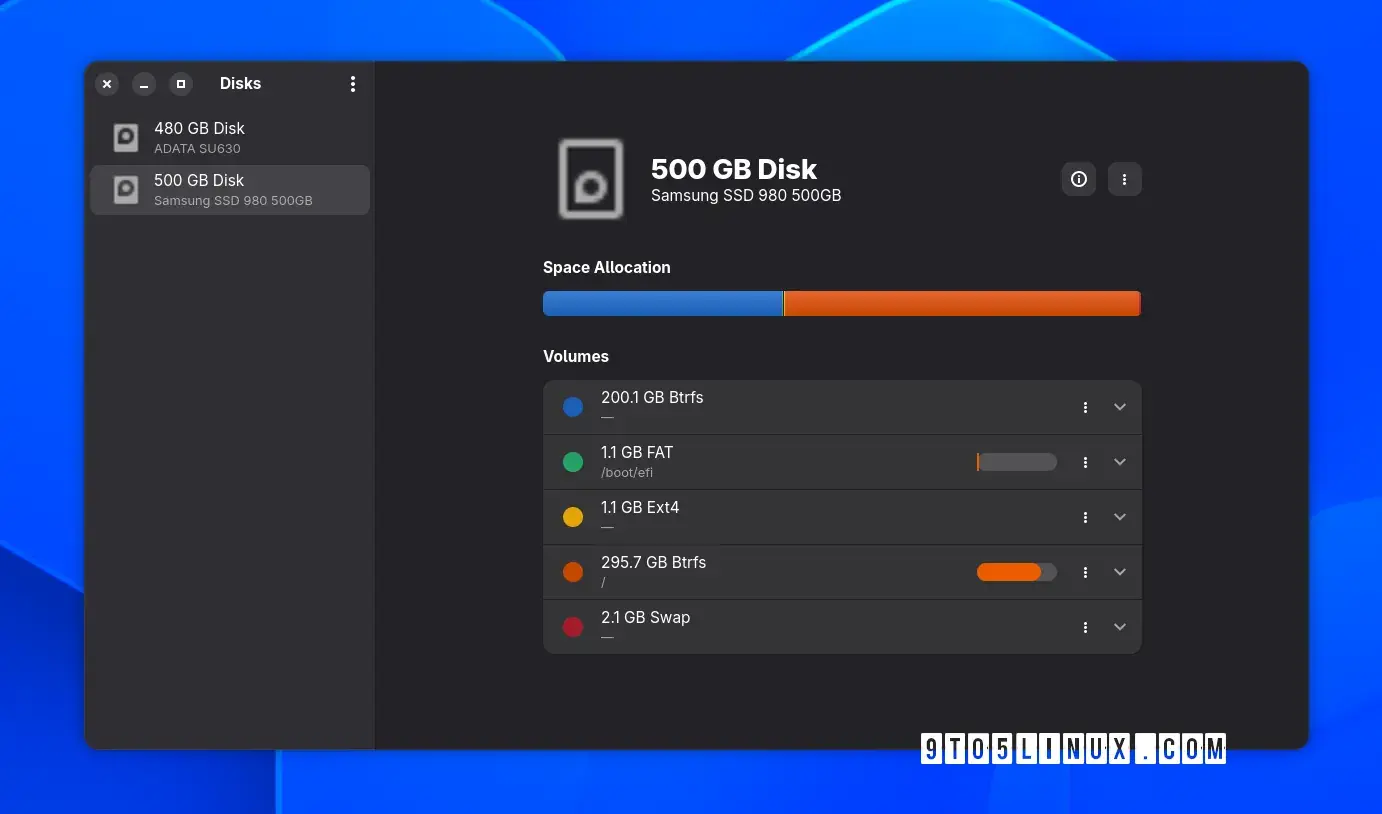Minimize the Disks window
This screenshot has width=1382, height=814.
(144, 84)
